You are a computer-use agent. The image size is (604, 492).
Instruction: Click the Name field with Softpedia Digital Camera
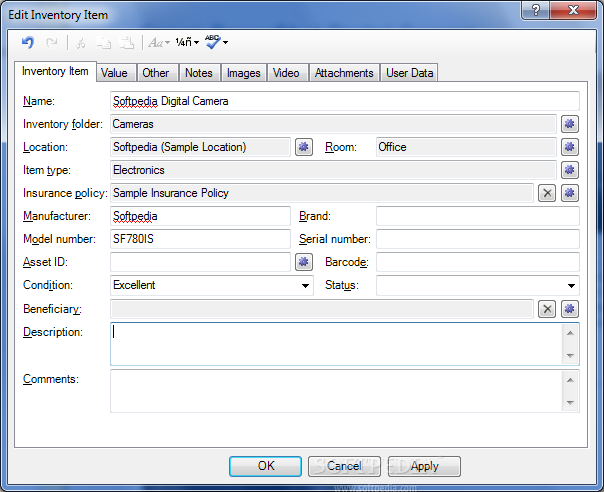click(x=345, y=101)
